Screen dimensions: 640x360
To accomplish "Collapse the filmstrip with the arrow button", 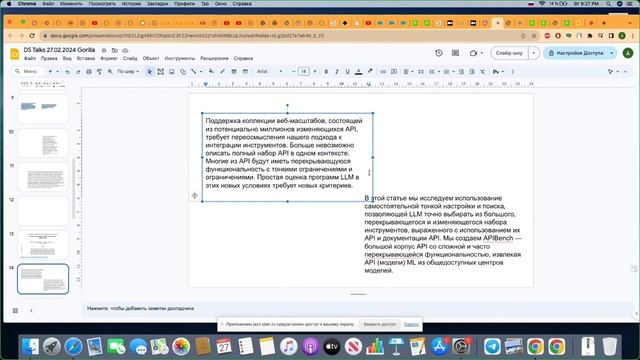I will (x=31, y=311).
